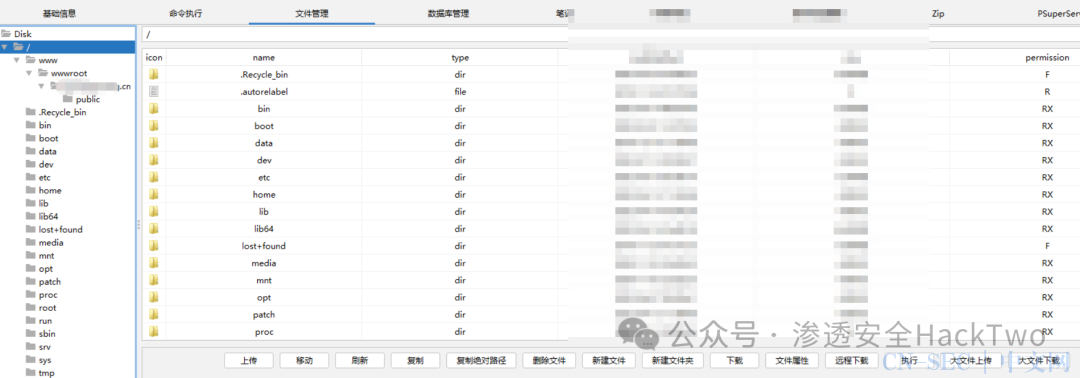1080x378 pixels.
Task: Click the folder icon in the media table row
Action: (154, 263)
